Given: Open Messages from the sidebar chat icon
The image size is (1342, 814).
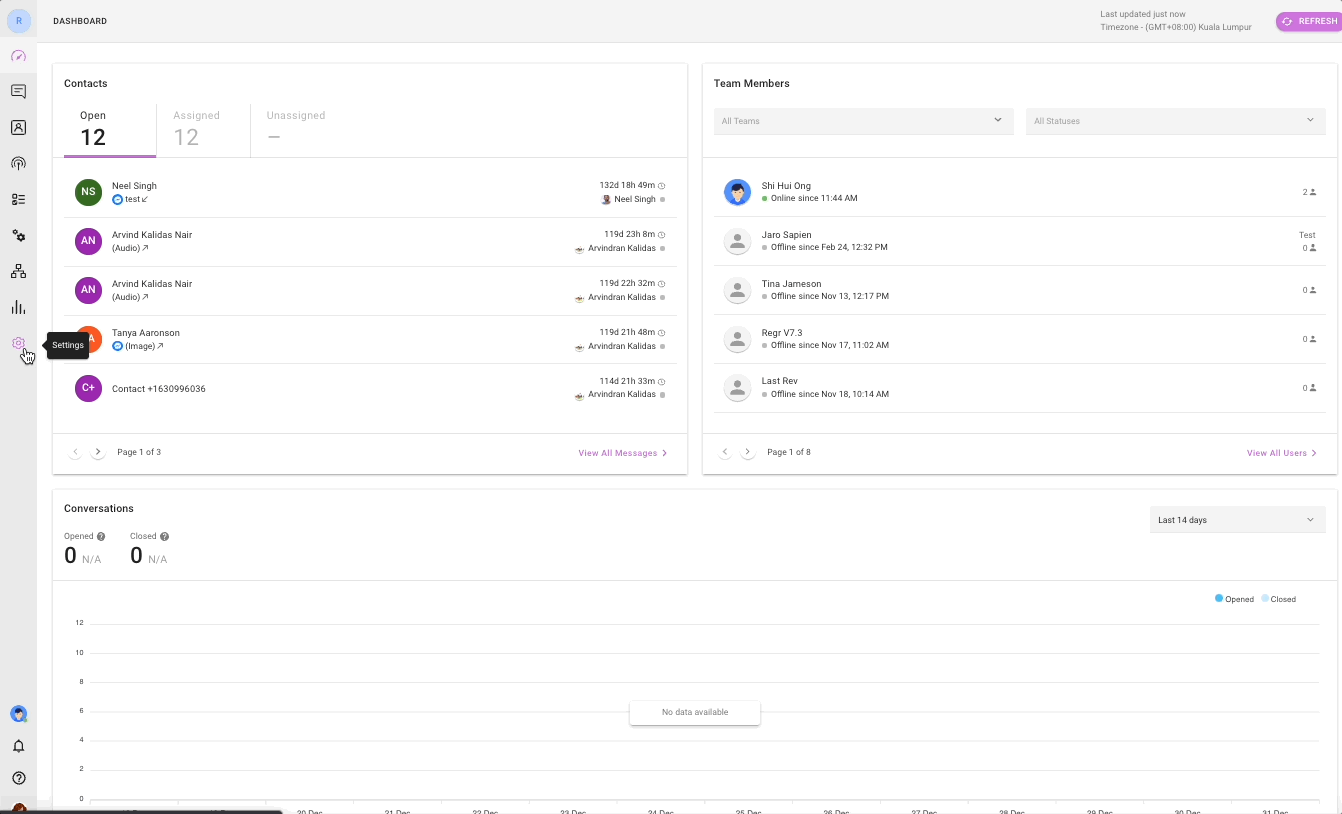Looking at the screenshot, I should pyautogui.click(x=18, y=92).
